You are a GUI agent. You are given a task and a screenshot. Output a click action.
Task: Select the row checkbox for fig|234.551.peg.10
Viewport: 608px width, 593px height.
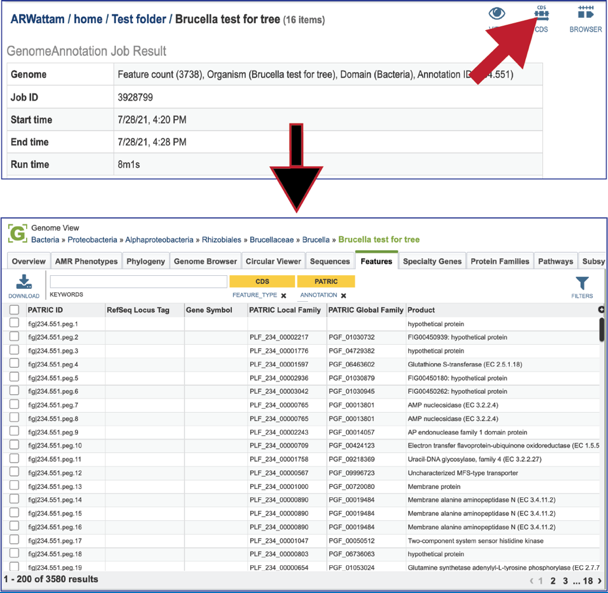[14, 444]
